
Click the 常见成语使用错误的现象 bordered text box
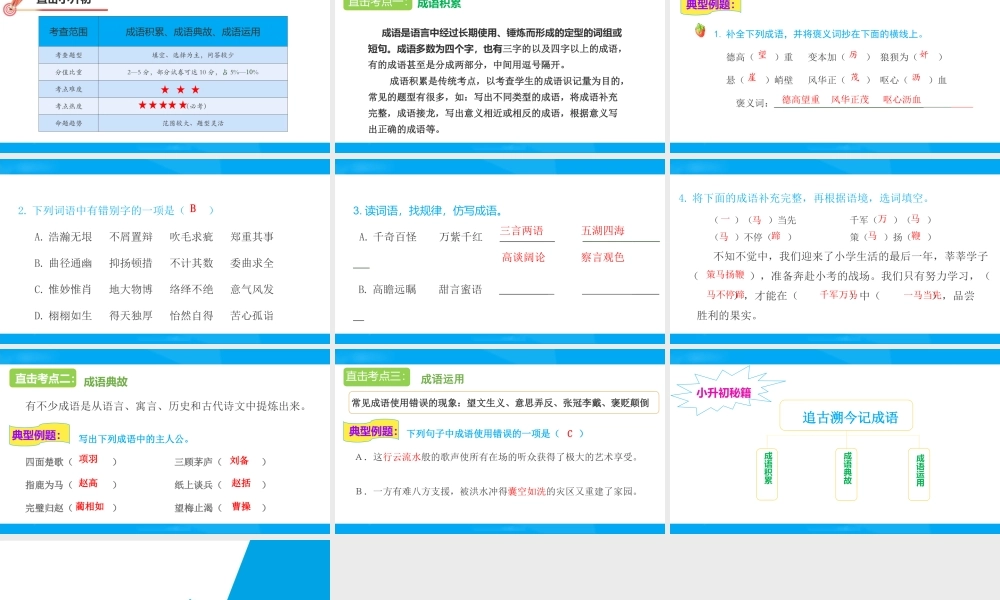coord(504,402)
